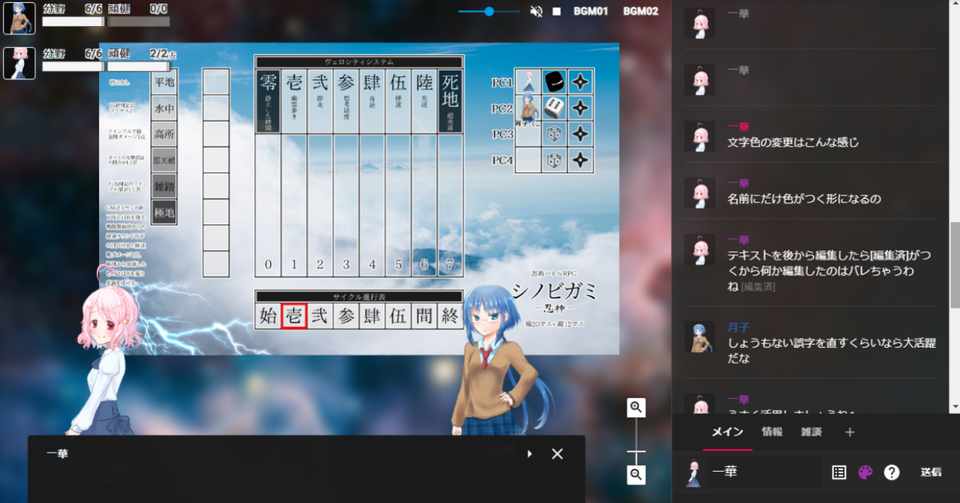This screenshot has height=503, width=960.
Task: Open the dice list icon in chat bar
Action: [x=839, y=472]
